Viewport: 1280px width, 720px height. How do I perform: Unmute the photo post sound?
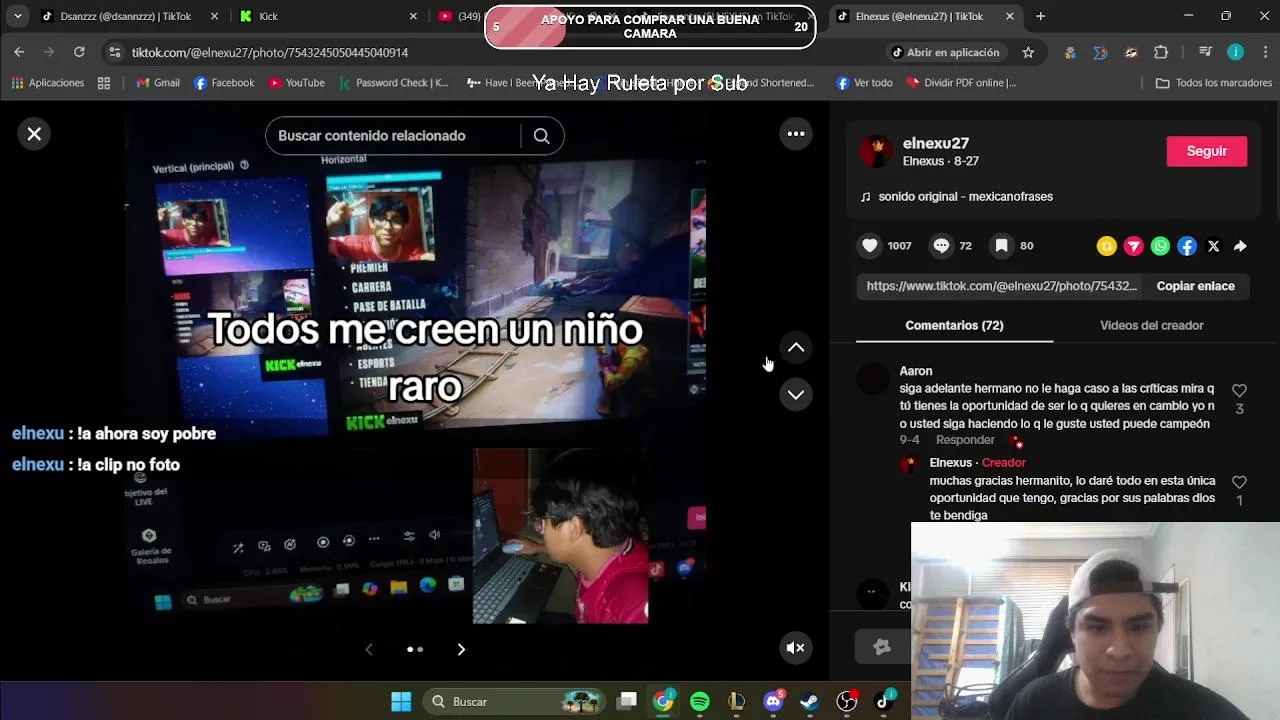(796, 648)
